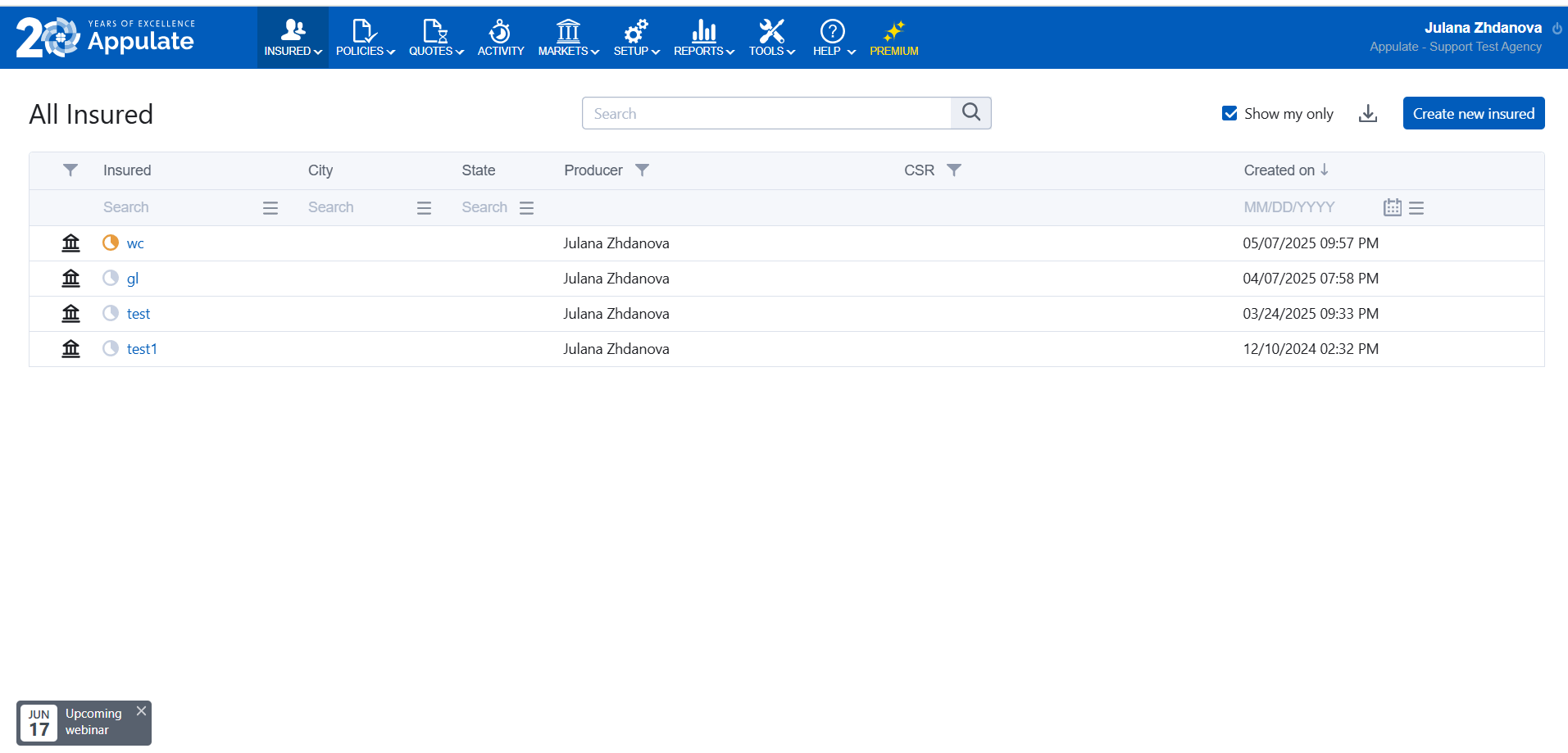
Task: Go to the Activity page
Action: [x=500, y=38]
